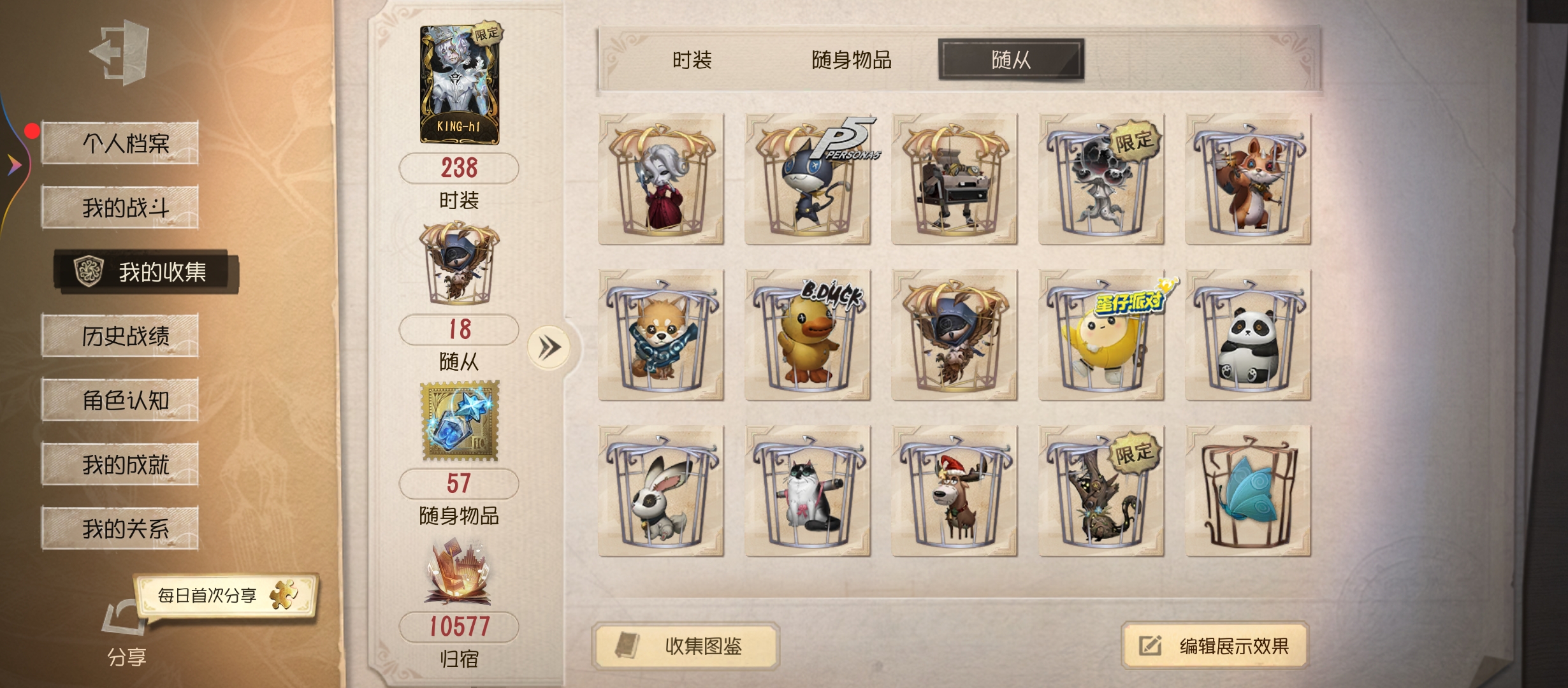Image resolution: width=1568 pixels, height=688 pixels.
Task: Choose the panda pet in cage
Action: tap(1247, 335)
